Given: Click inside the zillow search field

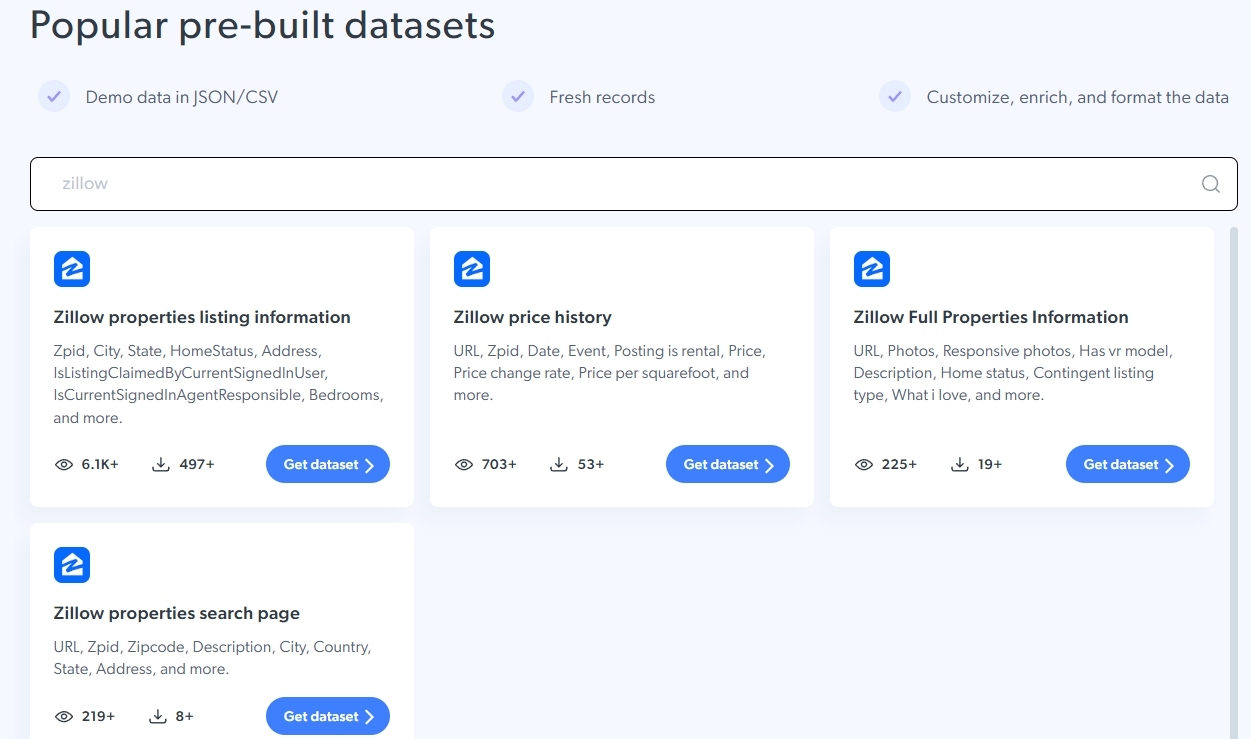Looking at the screenshot, I should 400,183.
